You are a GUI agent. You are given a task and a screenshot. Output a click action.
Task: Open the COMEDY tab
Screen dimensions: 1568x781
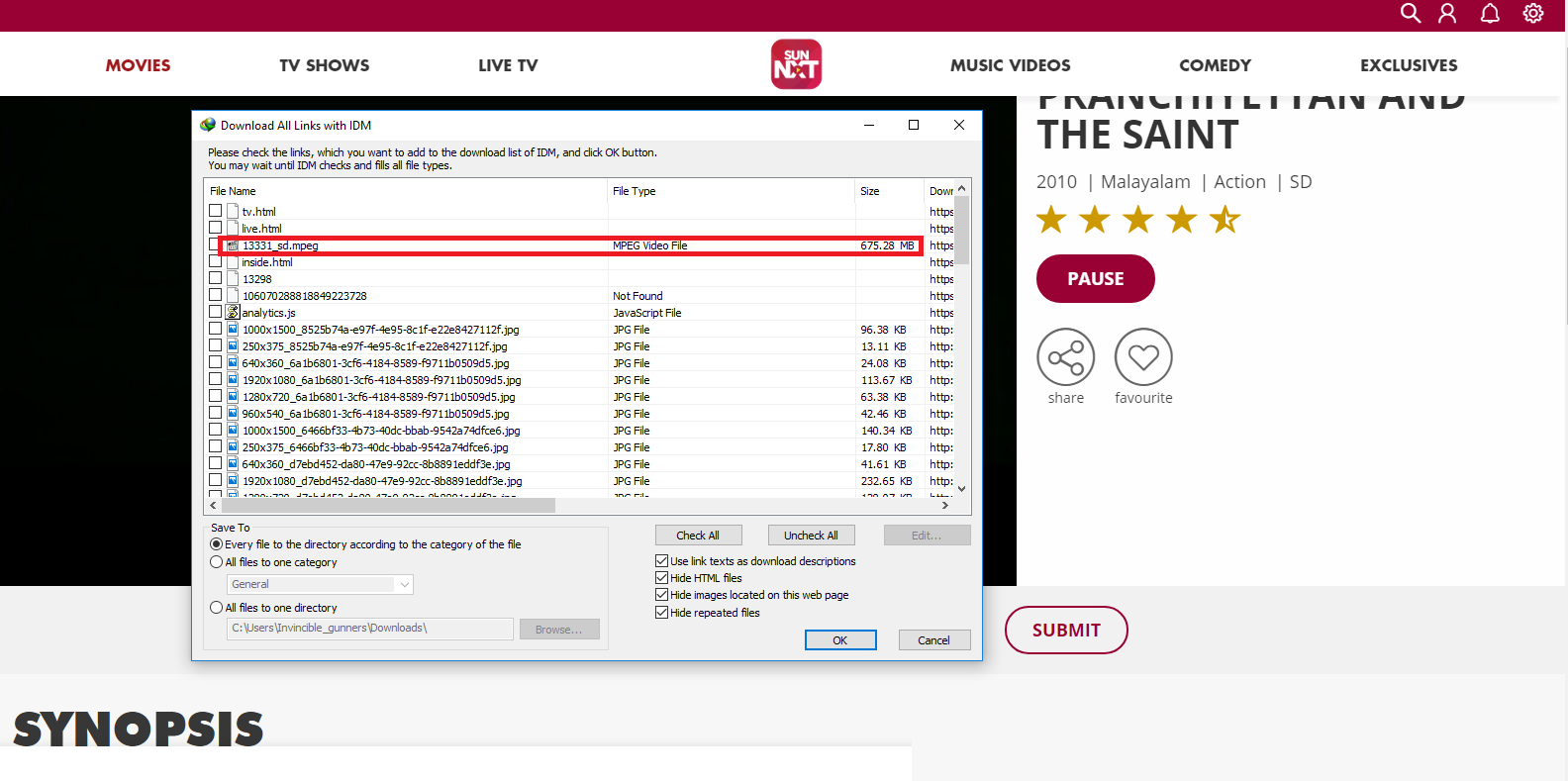coord(1216,65)
